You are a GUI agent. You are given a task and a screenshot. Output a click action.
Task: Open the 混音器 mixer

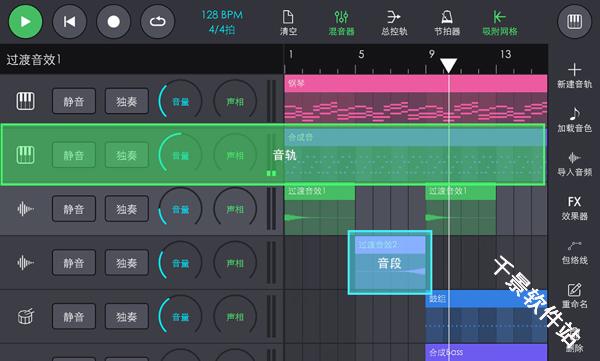(x=341, y=23)
